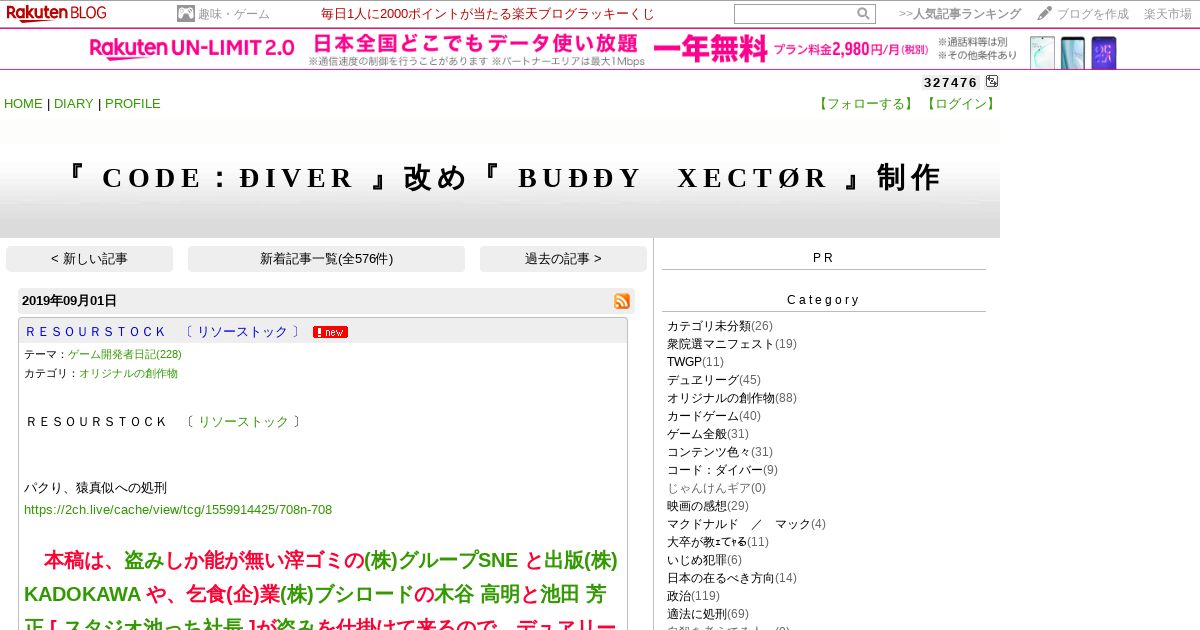Image resolution: width=1200 pixels, height=630 pixels.
Task: Go to 新しい記事 button
Action: [89, 259]
